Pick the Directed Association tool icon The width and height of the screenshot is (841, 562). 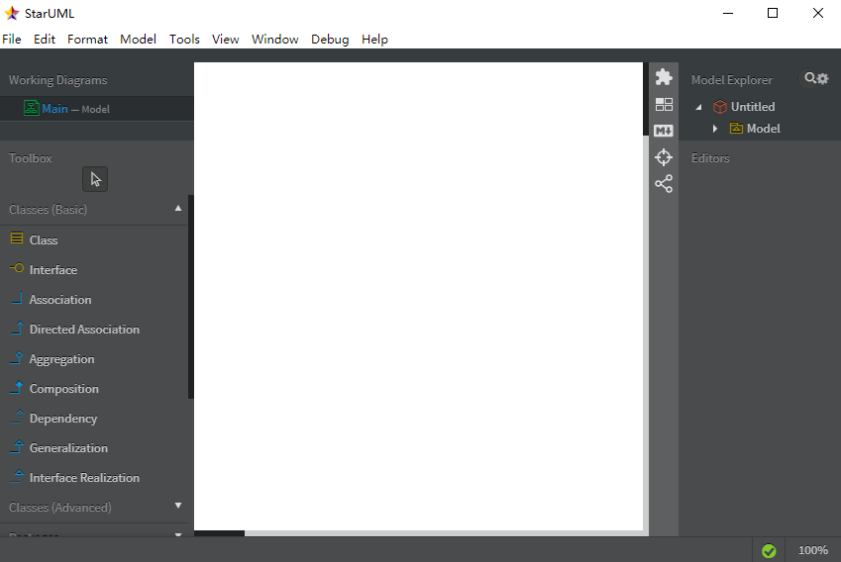(17, 328)
